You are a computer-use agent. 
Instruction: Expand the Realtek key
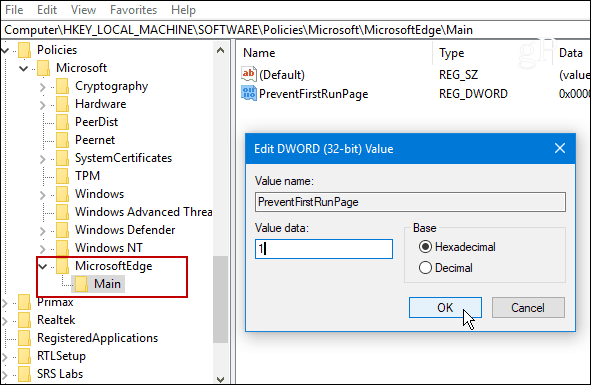[5, 321]
